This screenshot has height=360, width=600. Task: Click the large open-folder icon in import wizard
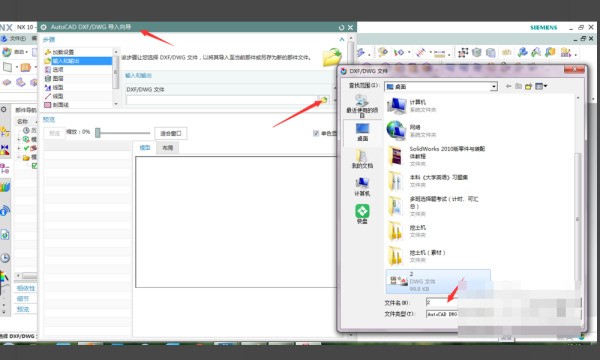332,57
